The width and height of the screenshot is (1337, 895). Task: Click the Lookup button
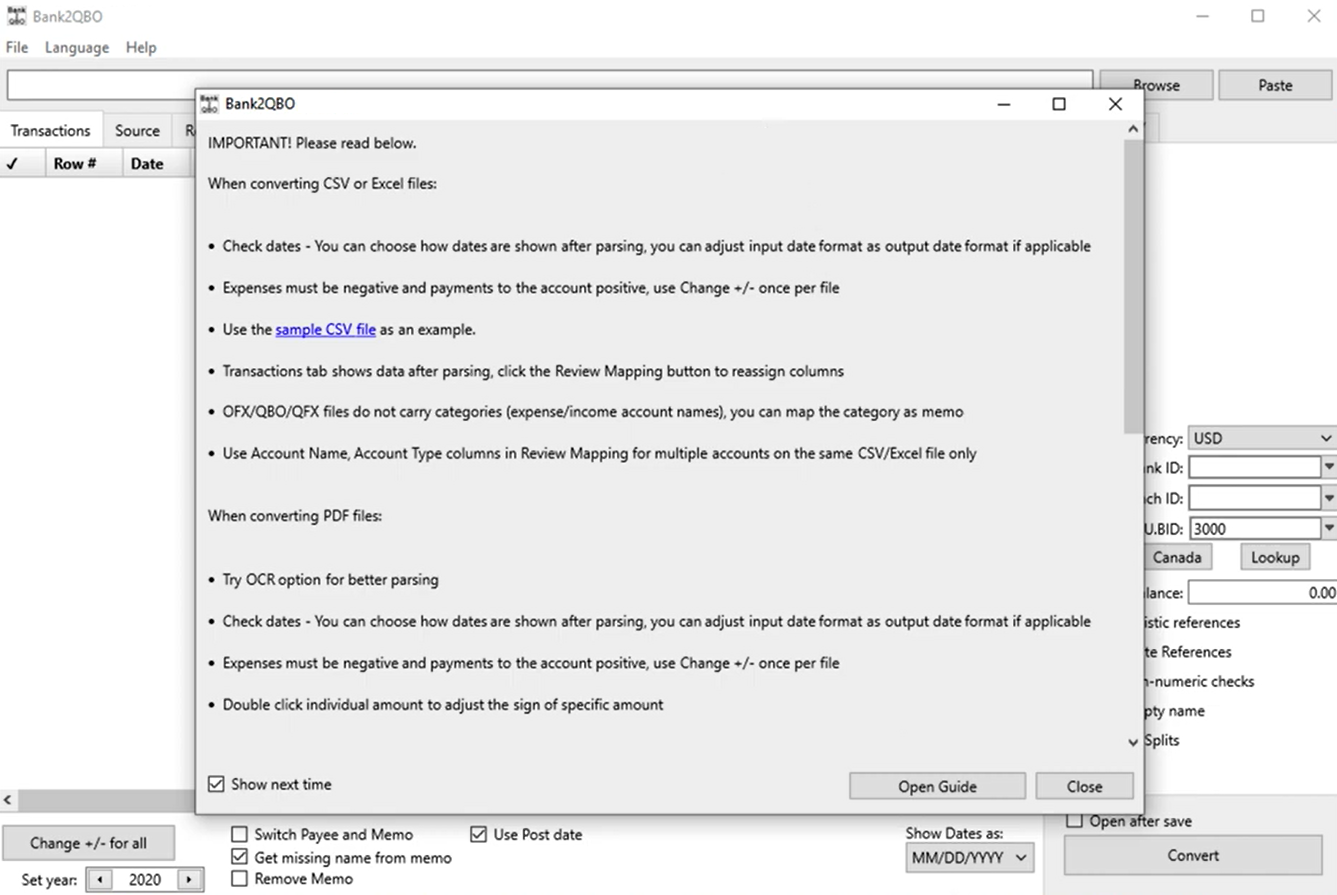(1275, 557)
